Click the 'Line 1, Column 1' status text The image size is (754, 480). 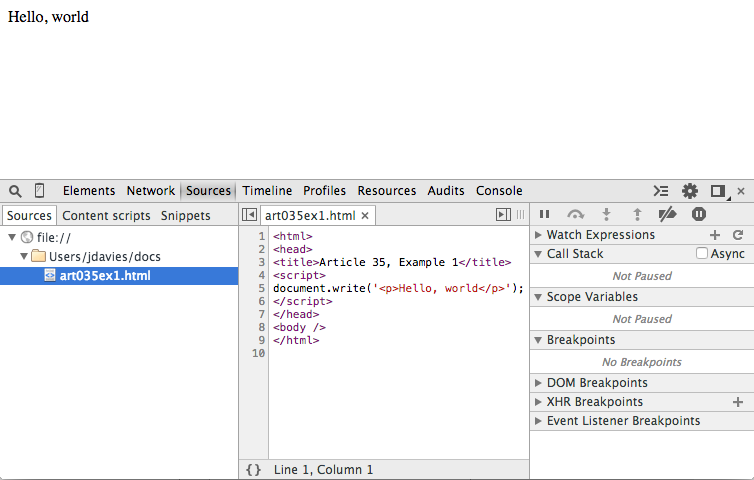click(323, 469)
